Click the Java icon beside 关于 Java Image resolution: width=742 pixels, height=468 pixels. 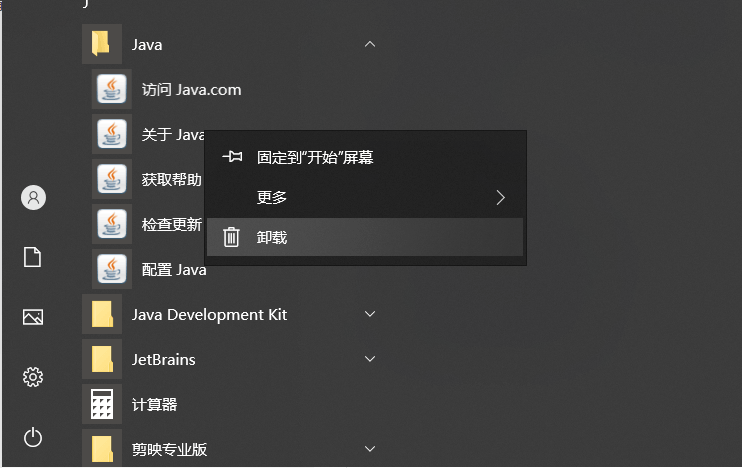tap(112, 134)
